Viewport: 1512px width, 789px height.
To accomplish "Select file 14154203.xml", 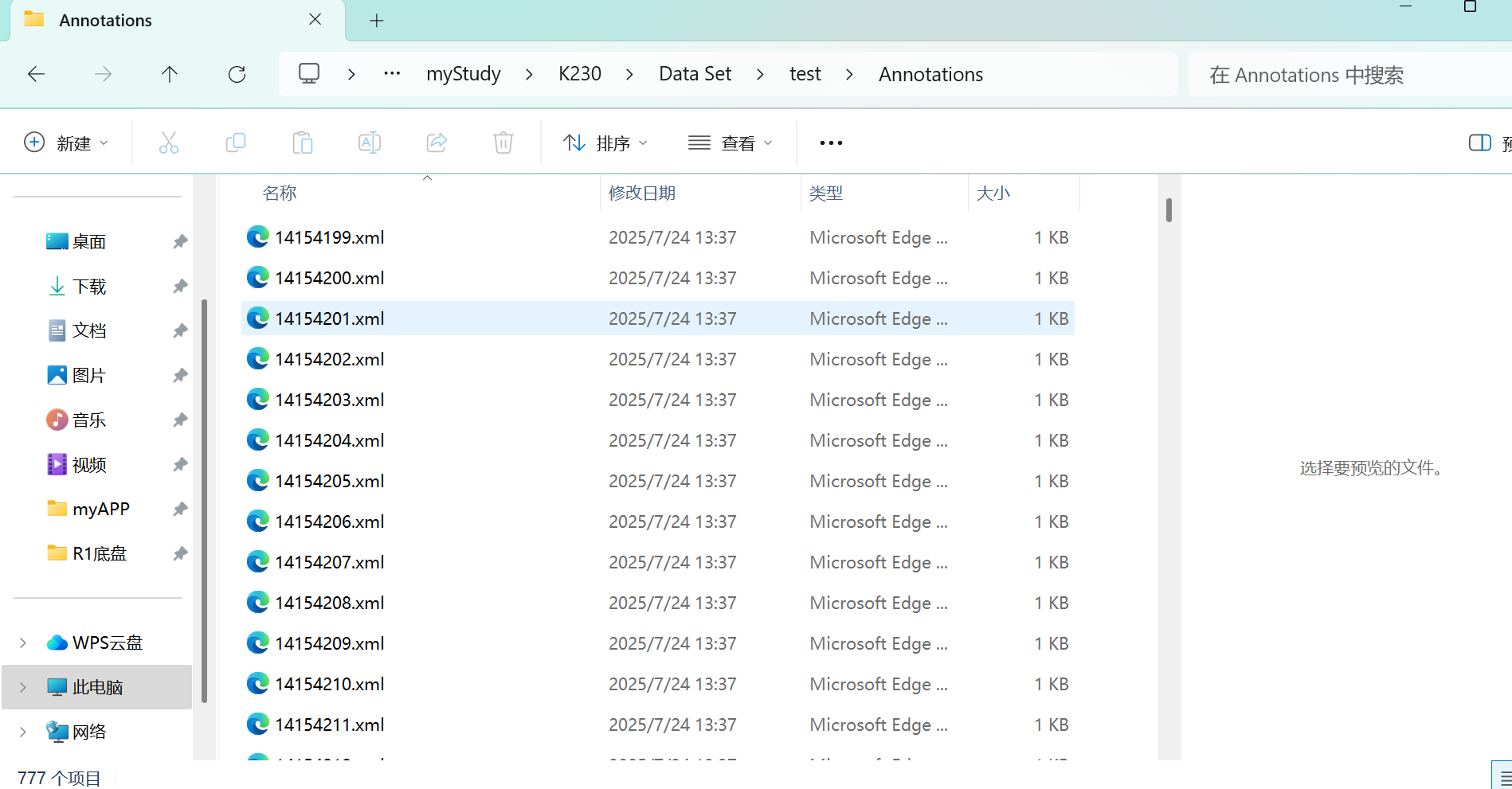I will pyautogui.click(x=657, y=400).
